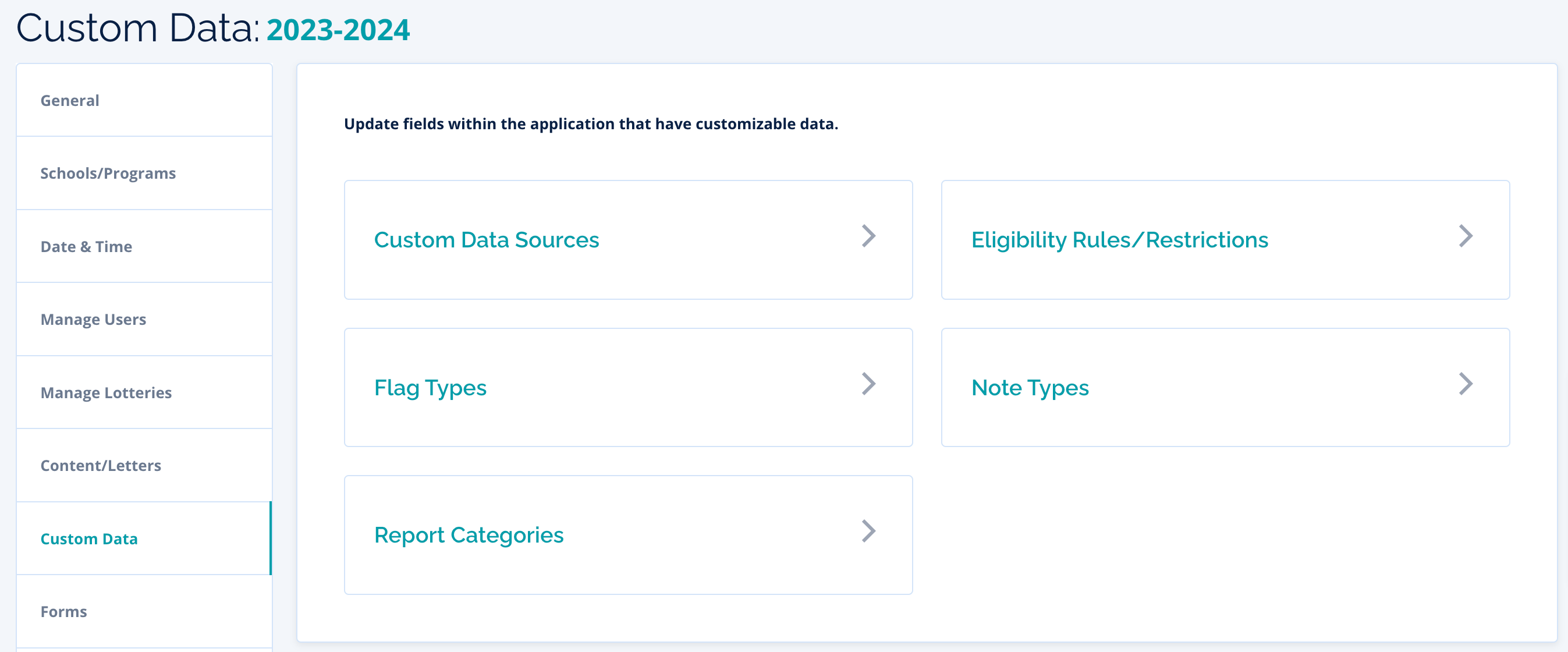Image resolution: width=1568 pixels, height=652 pixels.
Task: Open Manage Users settings section
Action: point(93,320)
